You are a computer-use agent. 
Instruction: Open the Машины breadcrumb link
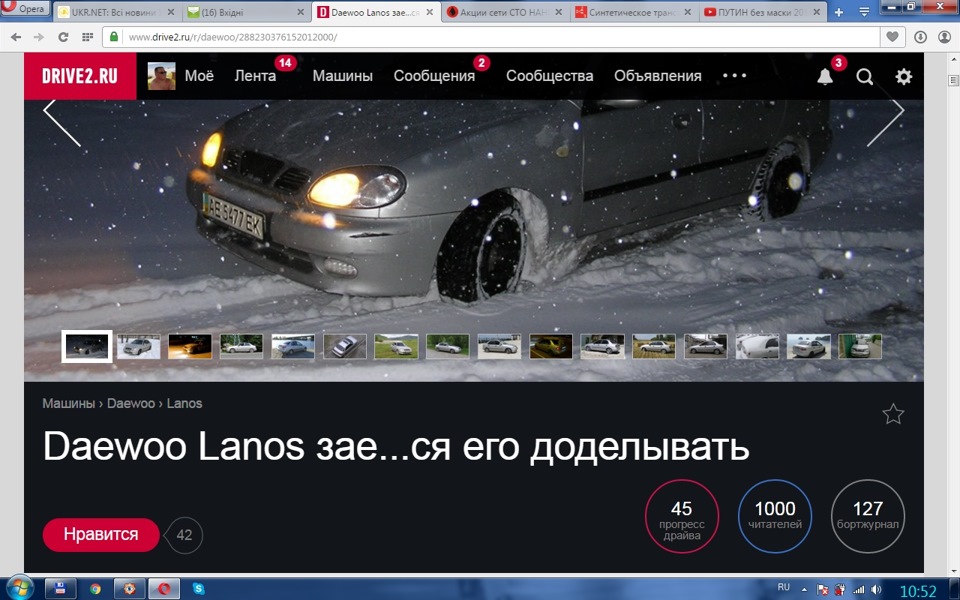pos(68,403)
